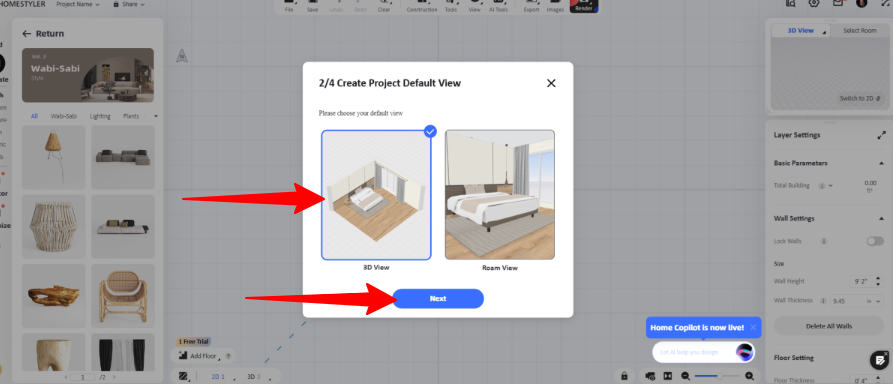Select the Plants category tab
This screenshot has height=384, width=893.
point(130,116)
